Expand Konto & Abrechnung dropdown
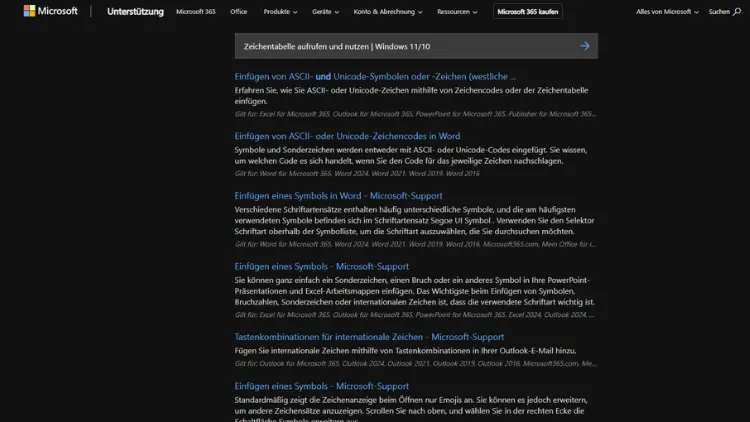This screenshot has width=750, height=422. (388, 11)
